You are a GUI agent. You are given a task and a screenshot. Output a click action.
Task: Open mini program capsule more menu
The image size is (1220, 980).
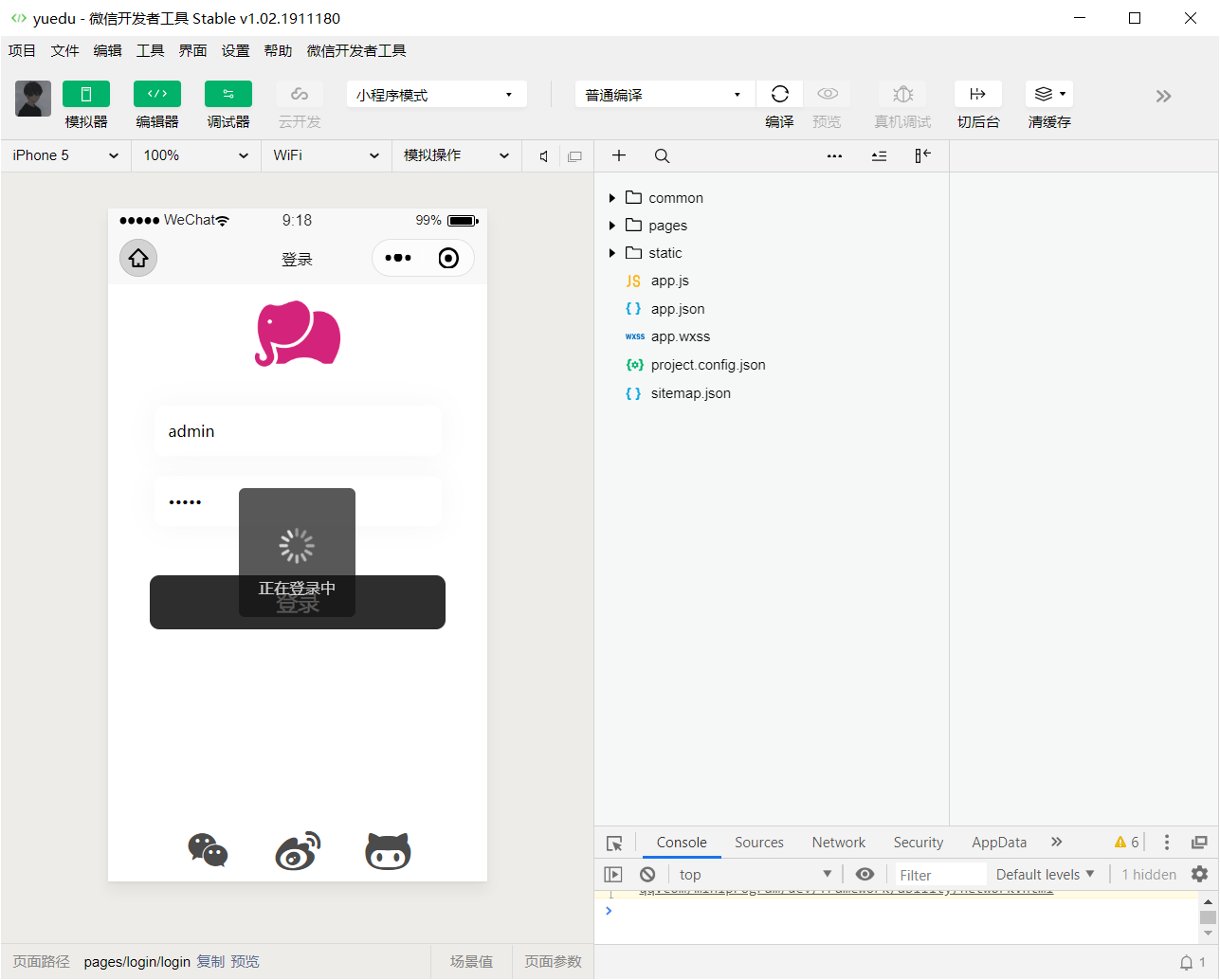pyautogui.click(x=398, y=258)
